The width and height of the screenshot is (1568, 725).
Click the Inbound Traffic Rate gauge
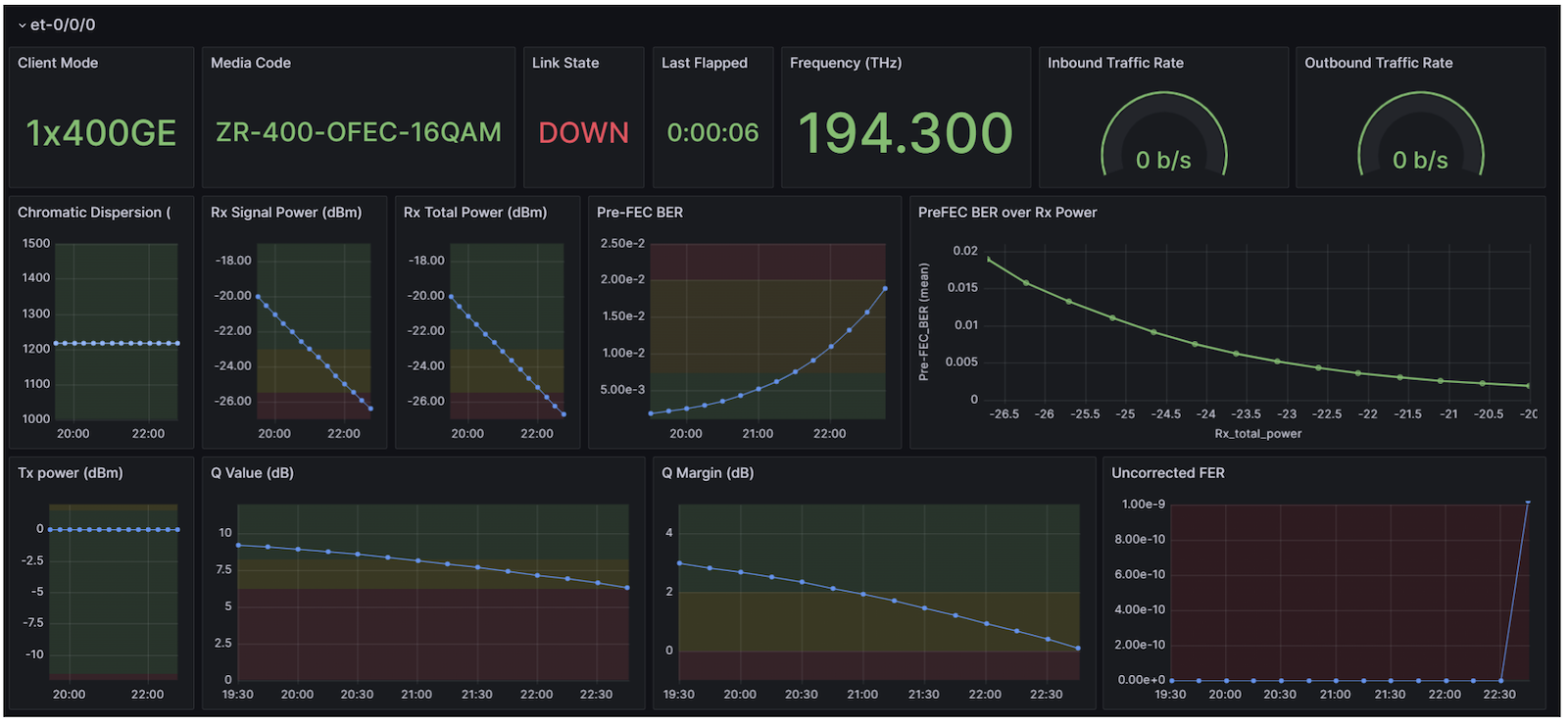pos(1164,135)
